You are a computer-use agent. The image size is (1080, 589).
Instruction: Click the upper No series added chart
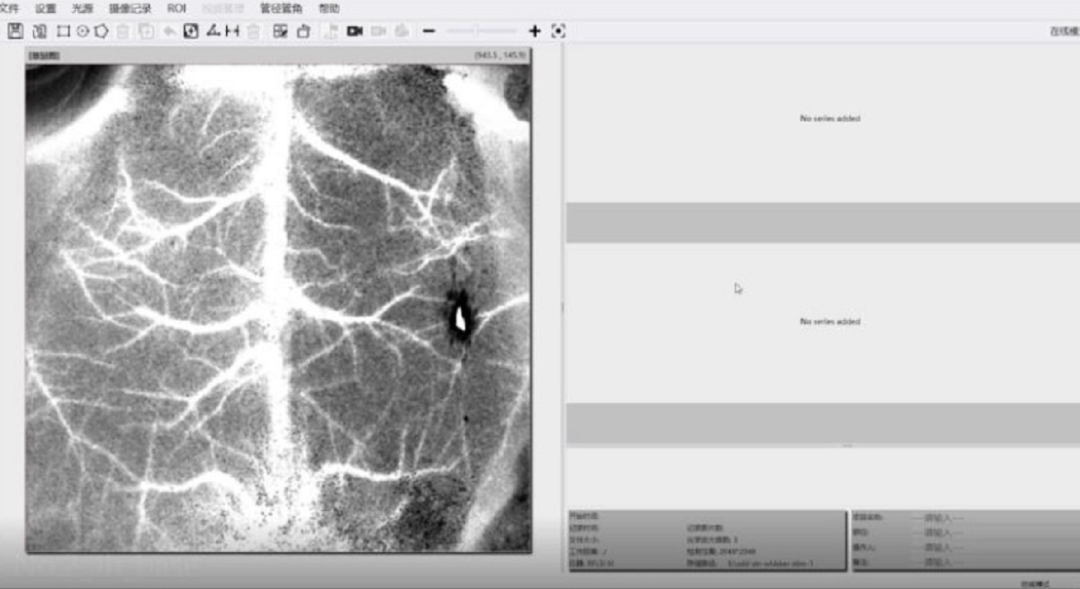point(823,123)
